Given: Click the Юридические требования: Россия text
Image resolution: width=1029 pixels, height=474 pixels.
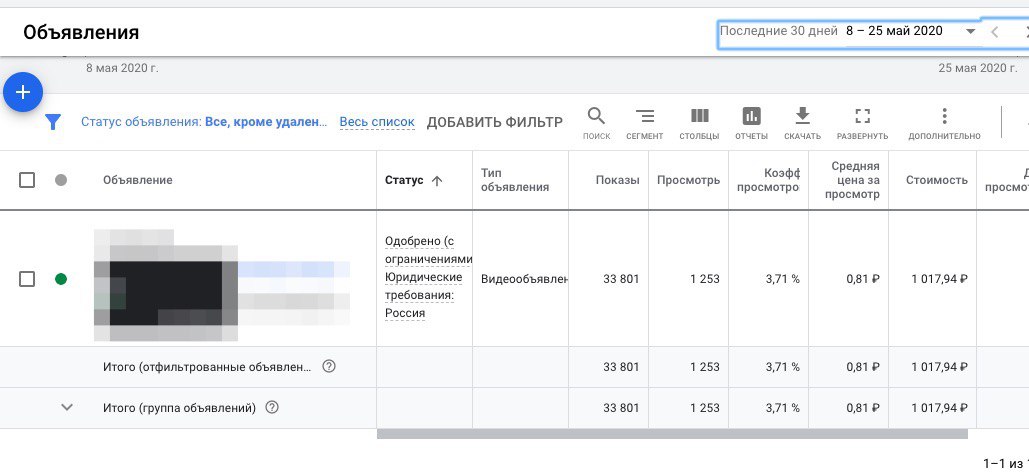Looking at the screenshot, I should 423,295.
